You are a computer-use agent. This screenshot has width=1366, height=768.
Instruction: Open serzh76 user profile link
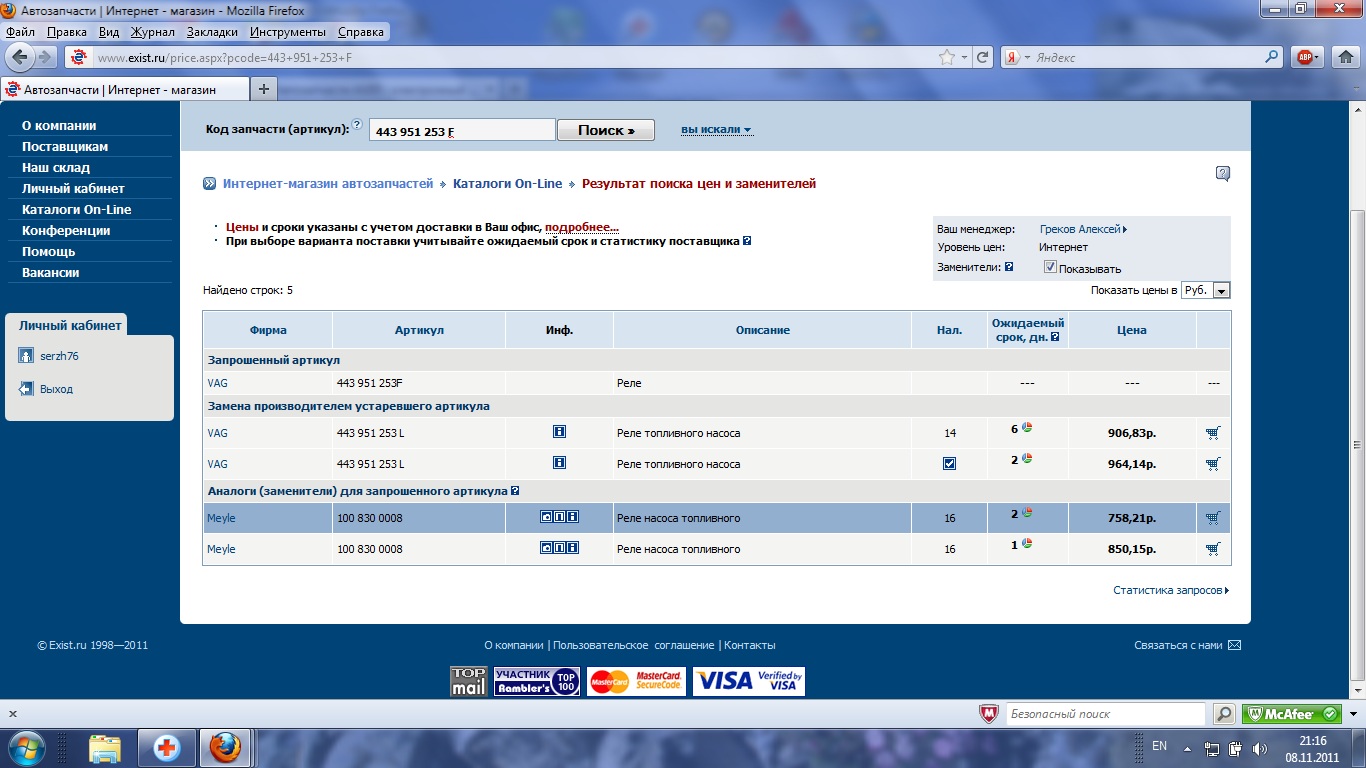[59, 356]
